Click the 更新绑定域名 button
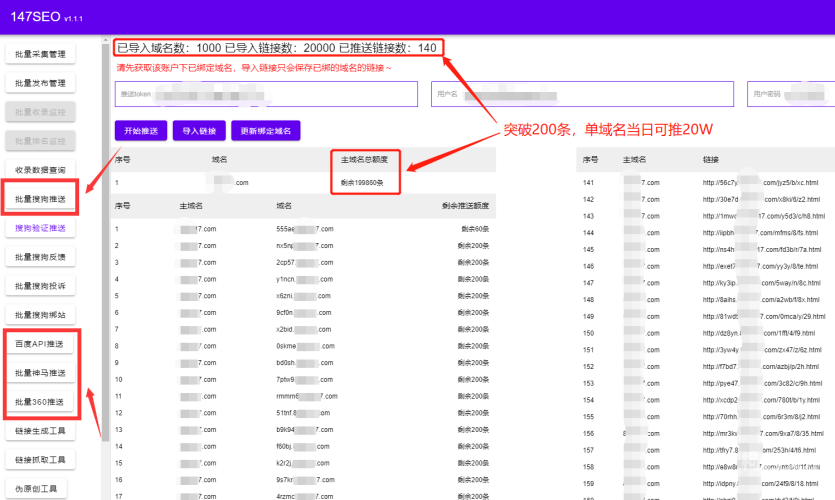The width and height of the screenshot is (835, 500). point(266,131)
